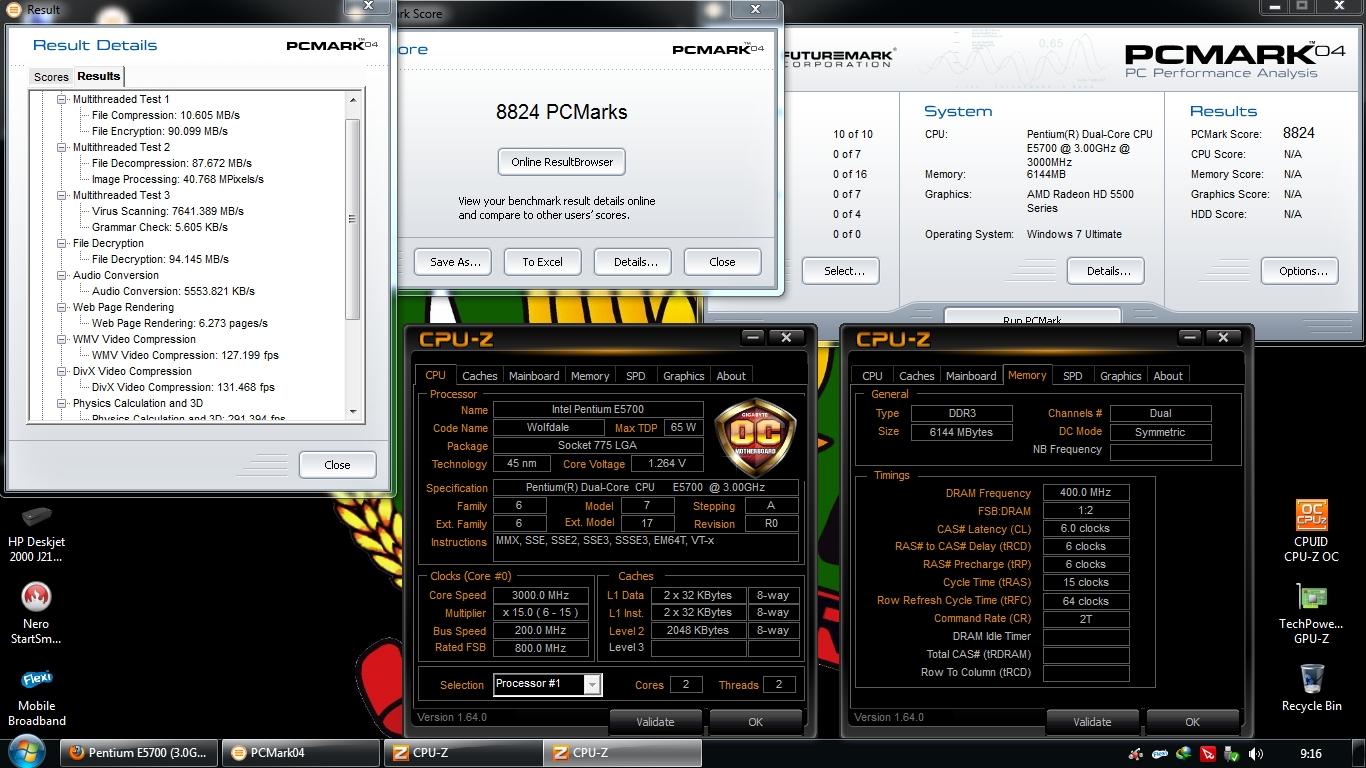Screen dimensions: 1366x768
Task: Select DivX Video Compression: 131.468 fps row
Action: tap(183, 387)
